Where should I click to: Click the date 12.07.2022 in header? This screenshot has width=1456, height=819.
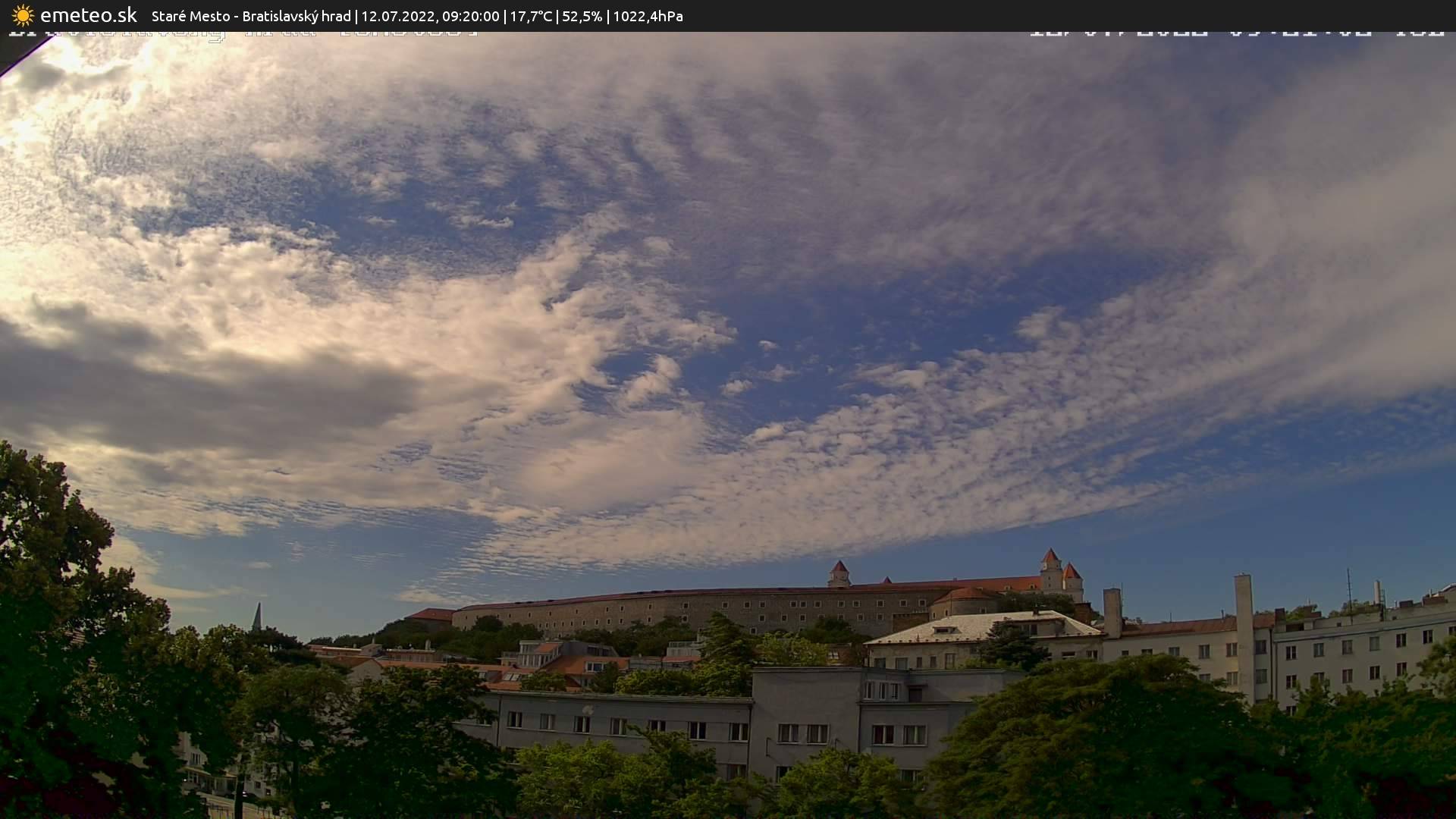pos(398,16)
